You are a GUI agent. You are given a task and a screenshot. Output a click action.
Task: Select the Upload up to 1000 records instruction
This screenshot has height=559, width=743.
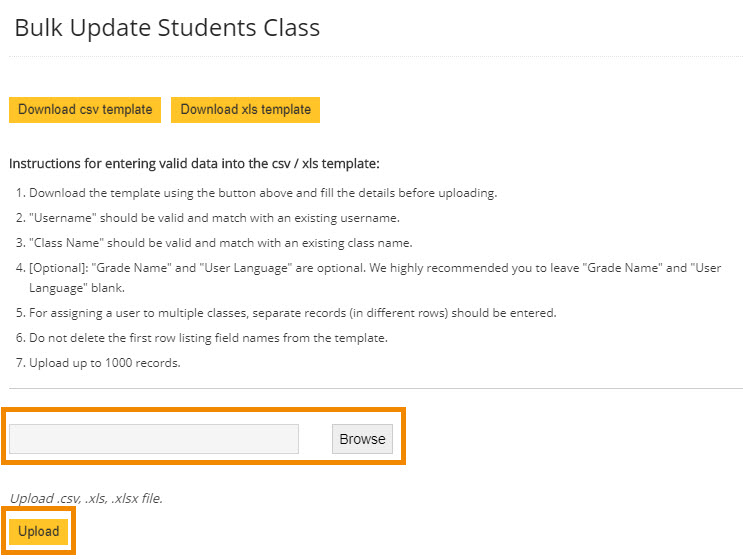[104, 363]
